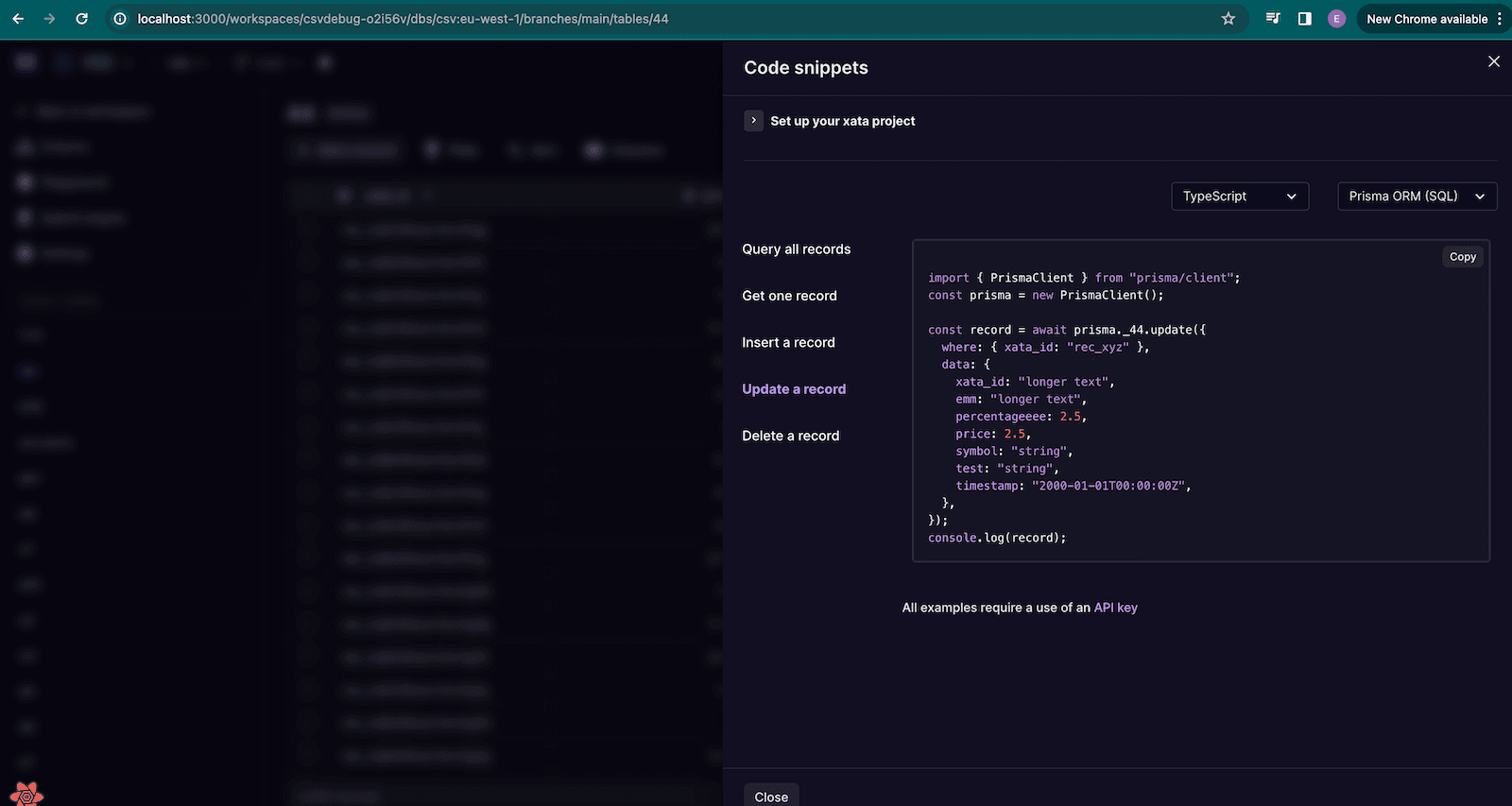Select Query all records snippet
The height and width of the screenshot is (806, 1512).
797,249
